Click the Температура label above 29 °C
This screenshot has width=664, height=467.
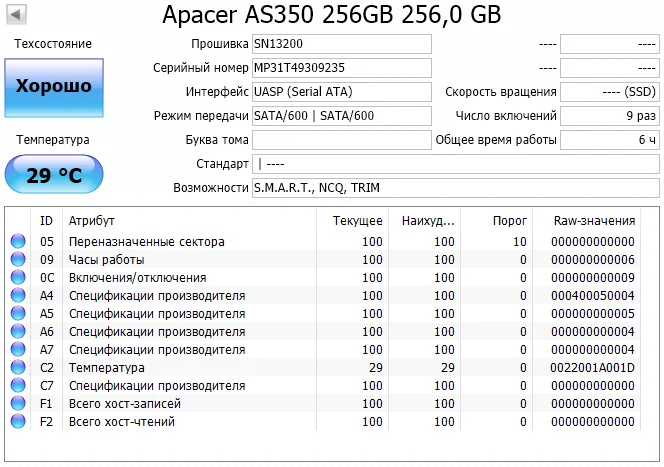coord(53,140)
